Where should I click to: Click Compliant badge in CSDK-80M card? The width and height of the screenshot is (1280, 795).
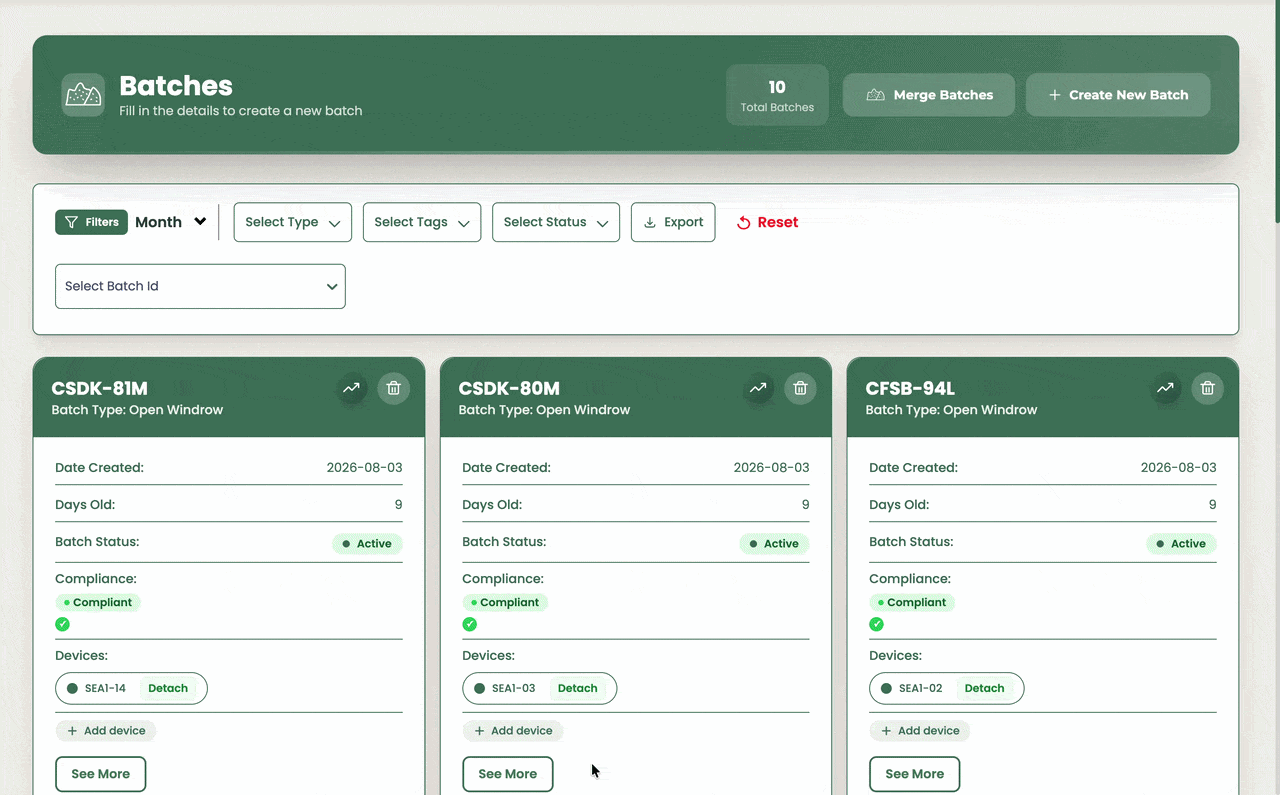point(505,602)
